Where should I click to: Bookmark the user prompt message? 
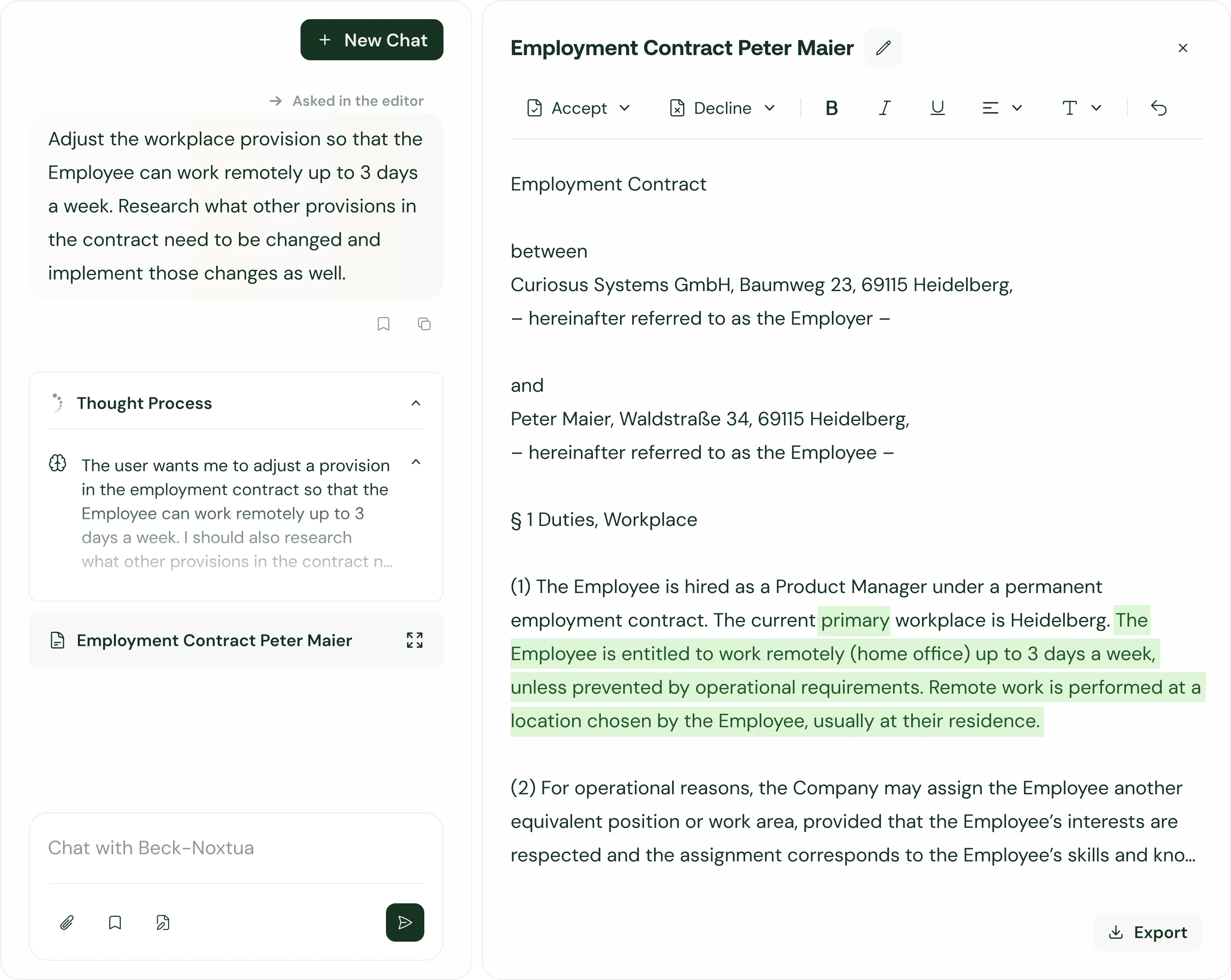383,324
